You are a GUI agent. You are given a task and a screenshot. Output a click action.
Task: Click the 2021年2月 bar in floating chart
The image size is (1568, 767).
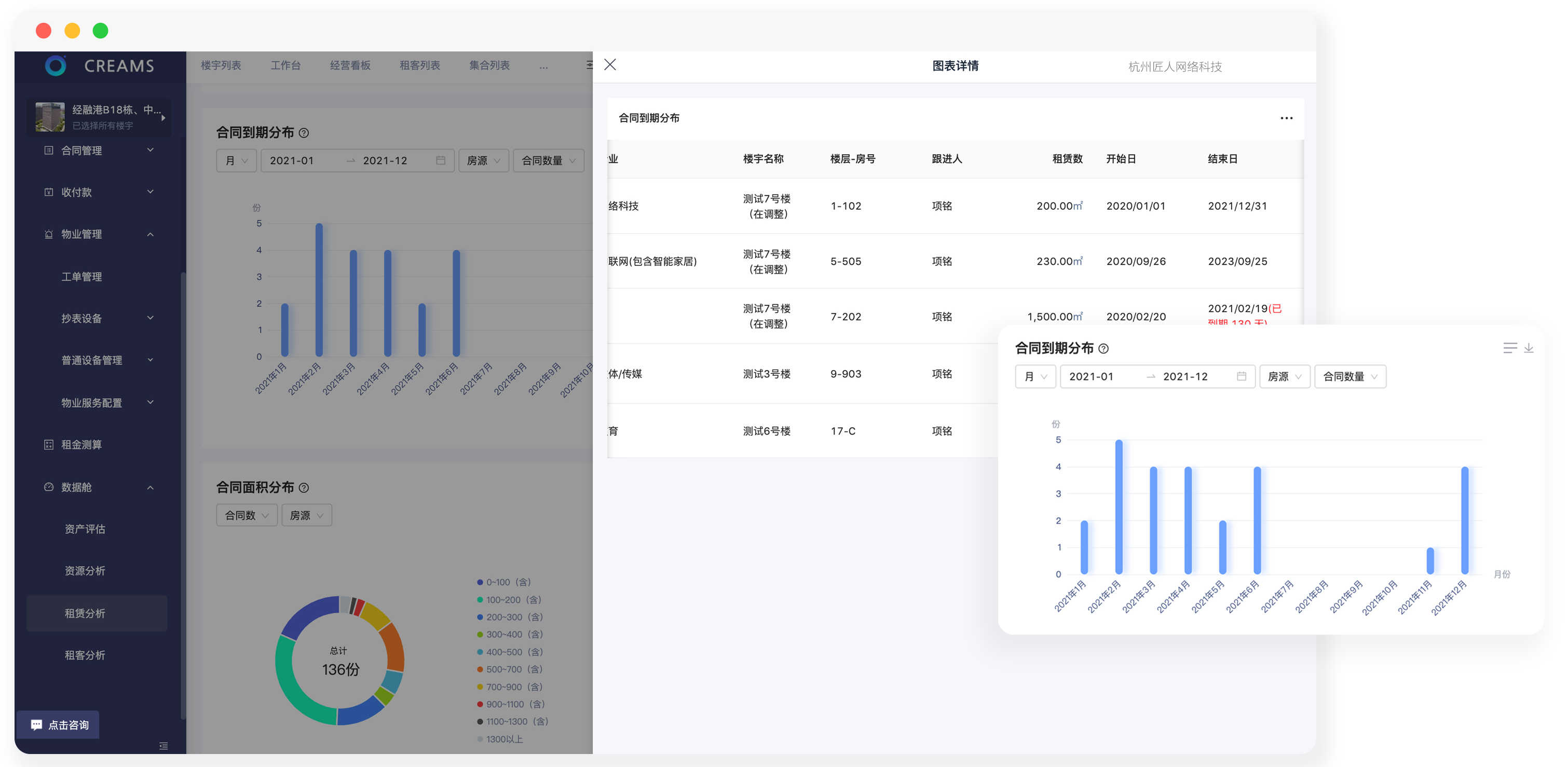click(x=1119, y=507)
